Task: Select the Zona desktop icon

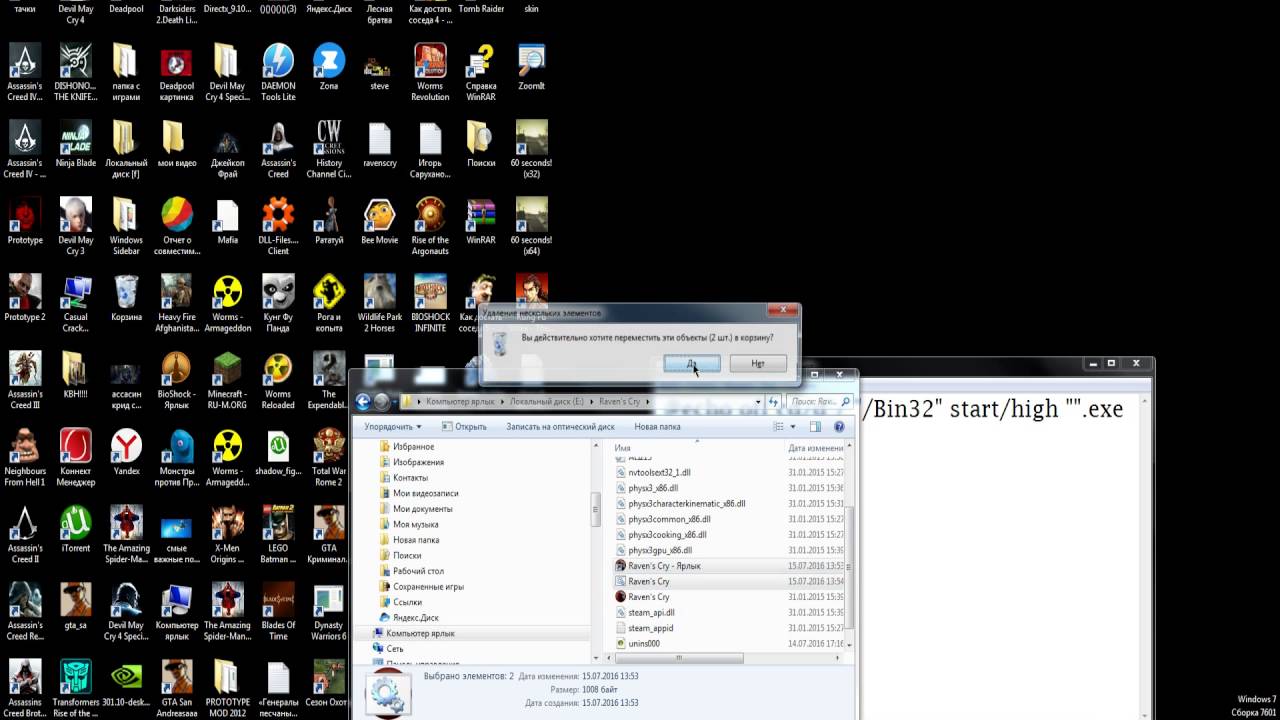Action: (328, 68)
